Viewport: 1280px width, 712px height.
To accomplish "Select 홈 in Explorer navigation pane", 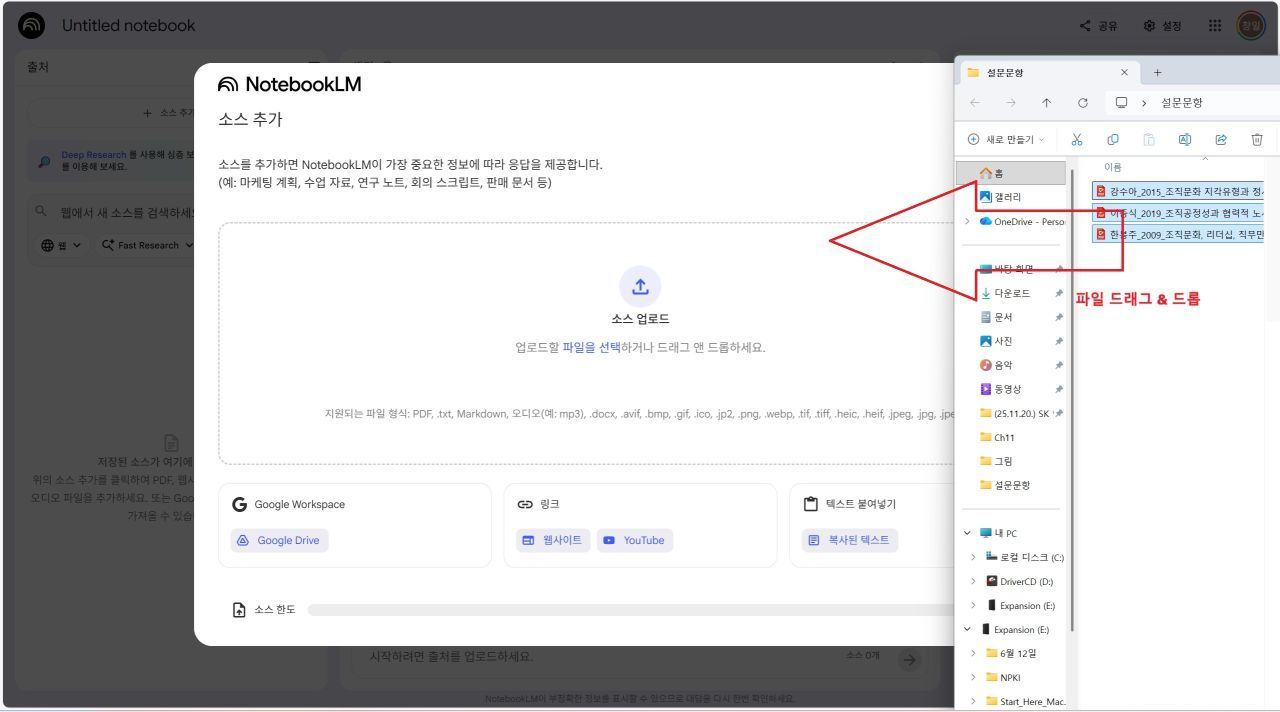I will [x=1013, y=173].
